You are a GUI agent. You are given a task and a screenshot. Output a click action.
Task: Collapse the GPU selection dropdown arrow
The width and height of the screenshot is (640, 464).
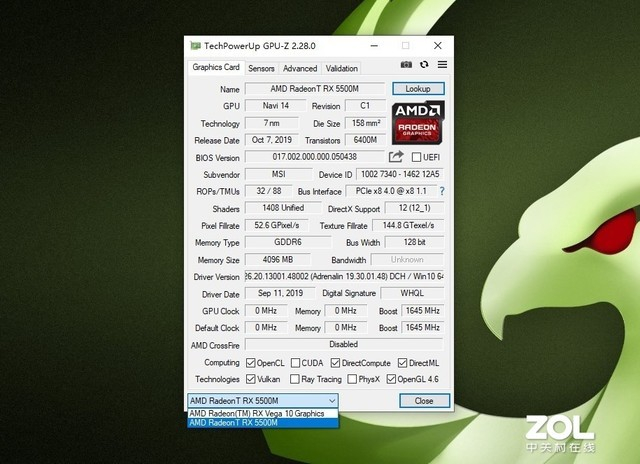pos(333,401)
